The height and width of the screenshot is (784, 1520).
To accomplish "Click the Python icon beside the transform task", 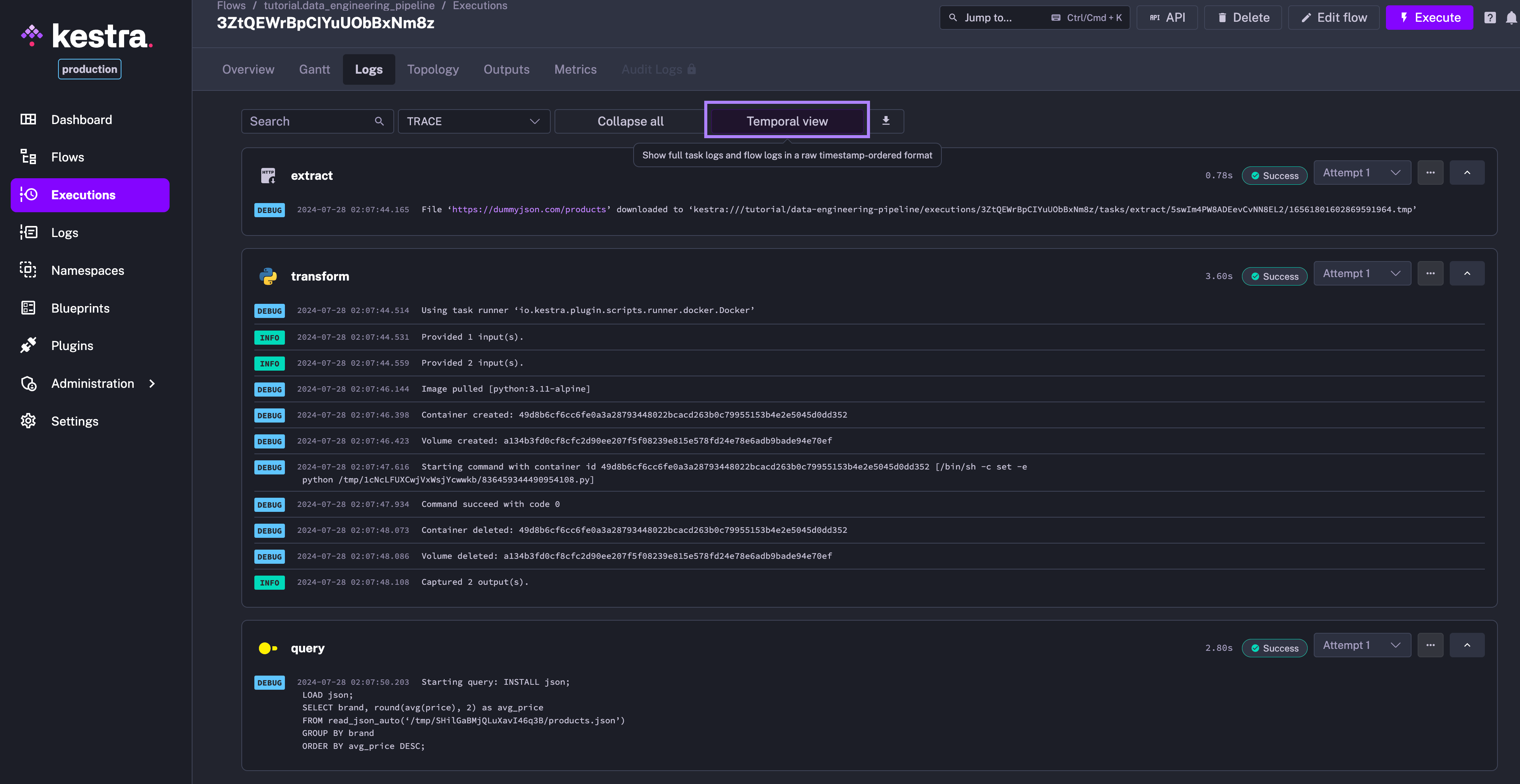I will click(268, 276).
